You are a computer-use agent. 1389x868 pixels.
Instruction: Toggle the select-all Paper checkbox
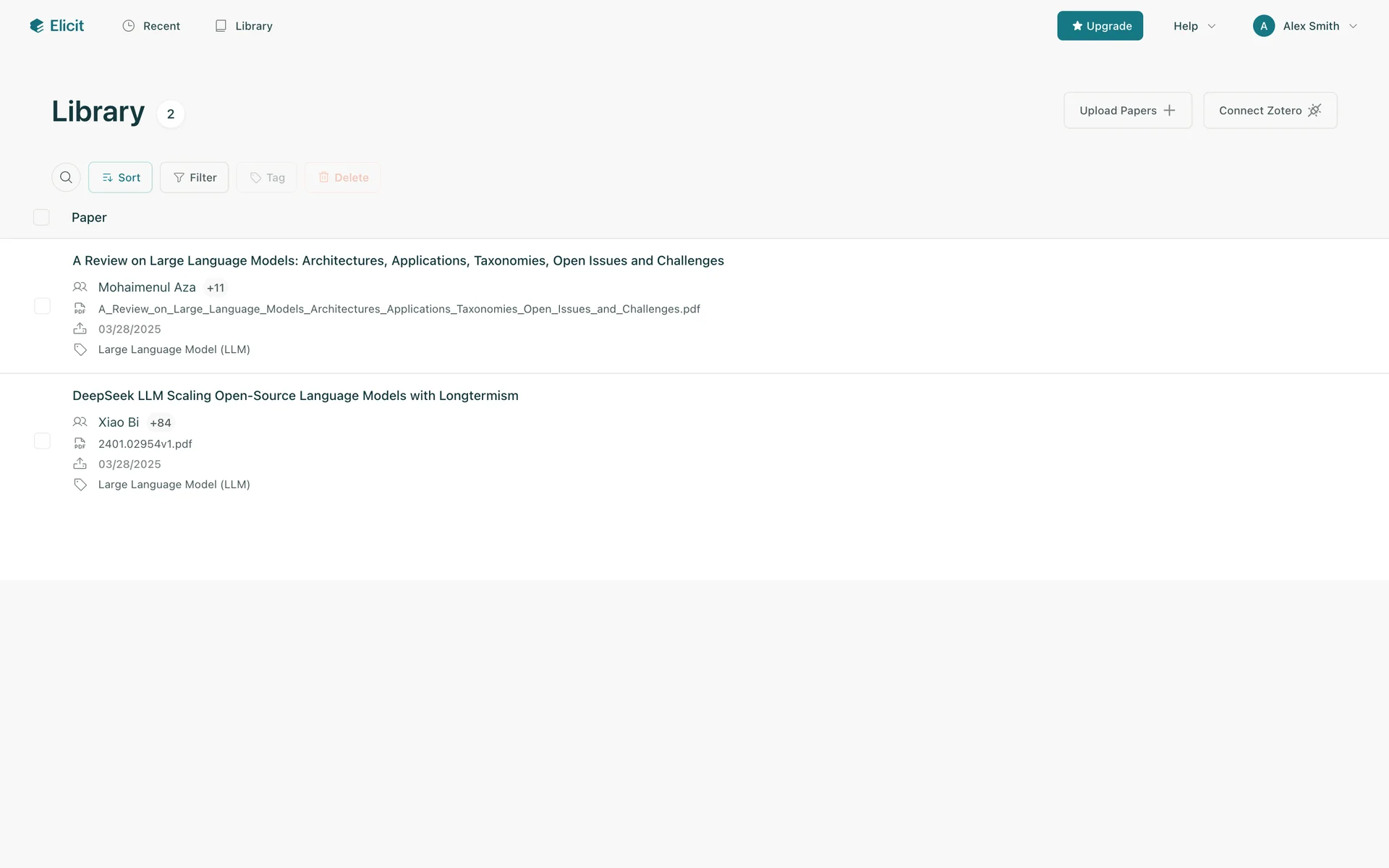(41, 217)
